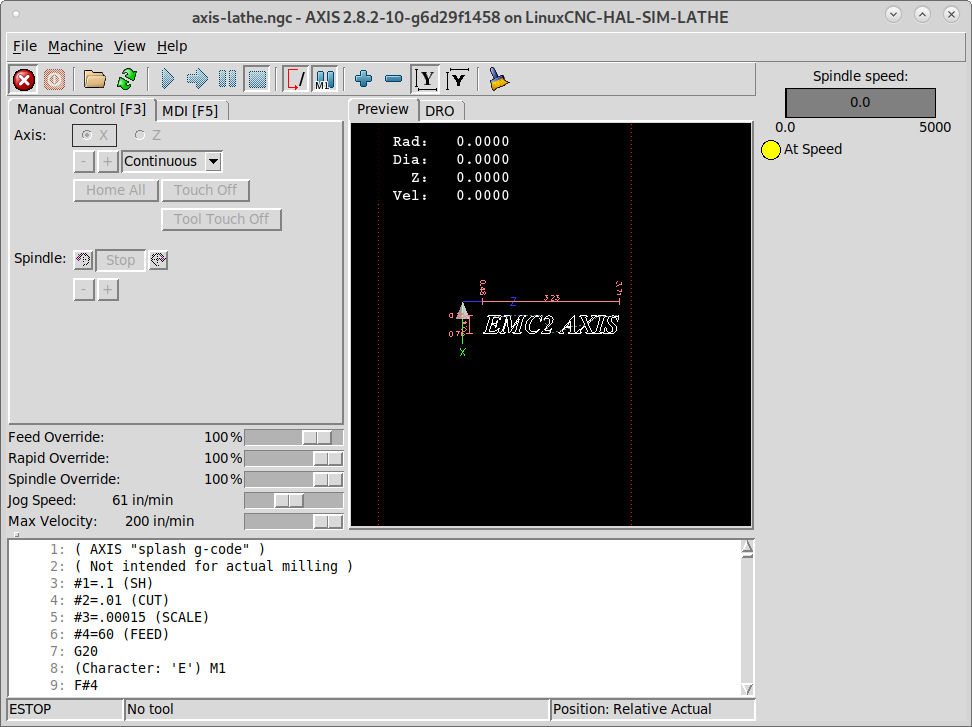Viewport: 972px width, 727px height.
Task: Adjust the Rapid Override slider
Action: [294, 459]
